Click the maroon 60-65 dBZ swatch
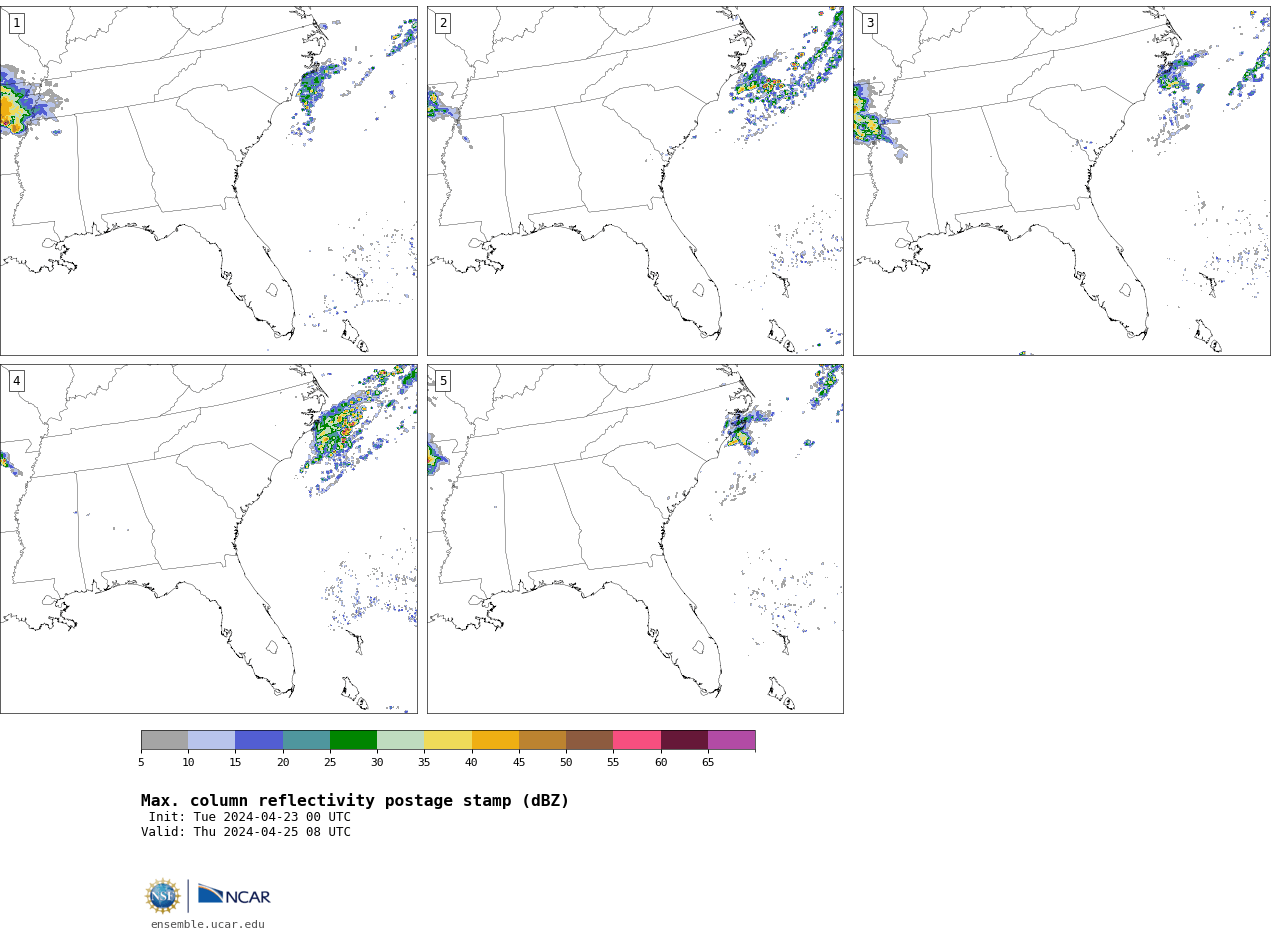Image resolution: width=1280 pixels, height=936 pixels. [x=684, y=740]
